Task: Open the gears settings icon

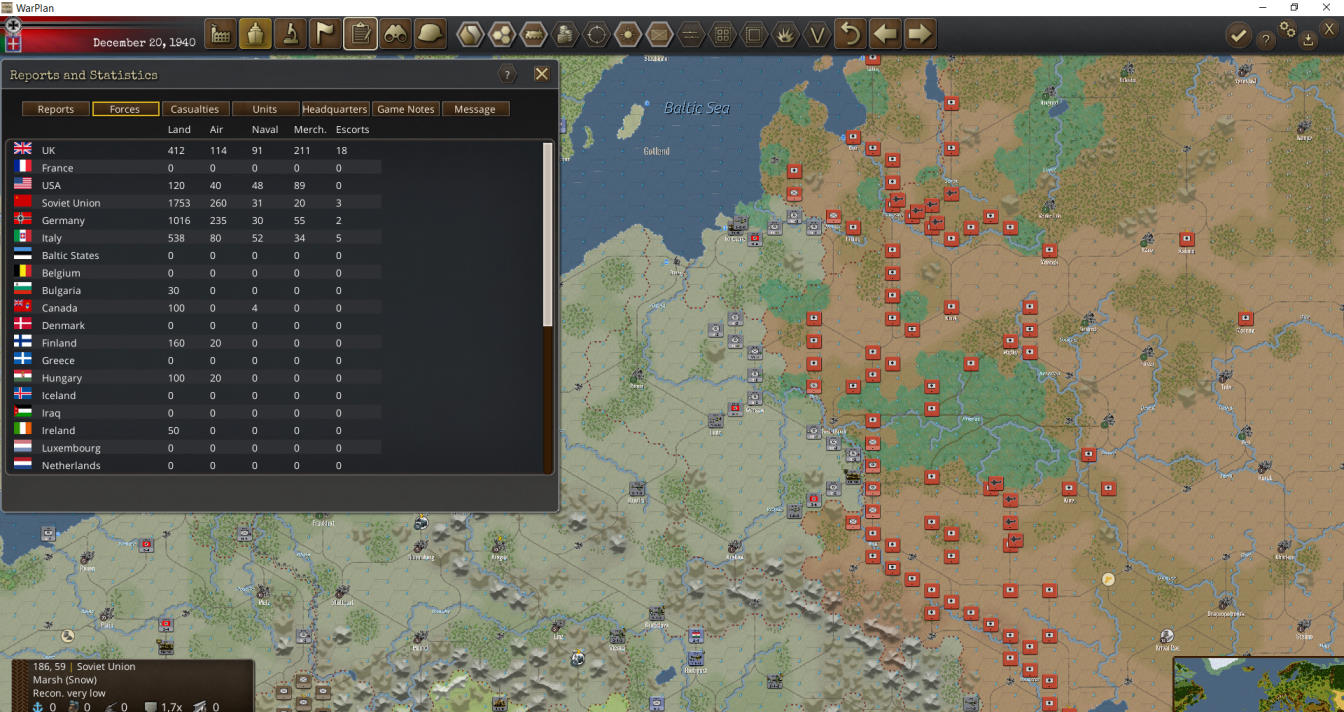Action: click(1288, 29)
